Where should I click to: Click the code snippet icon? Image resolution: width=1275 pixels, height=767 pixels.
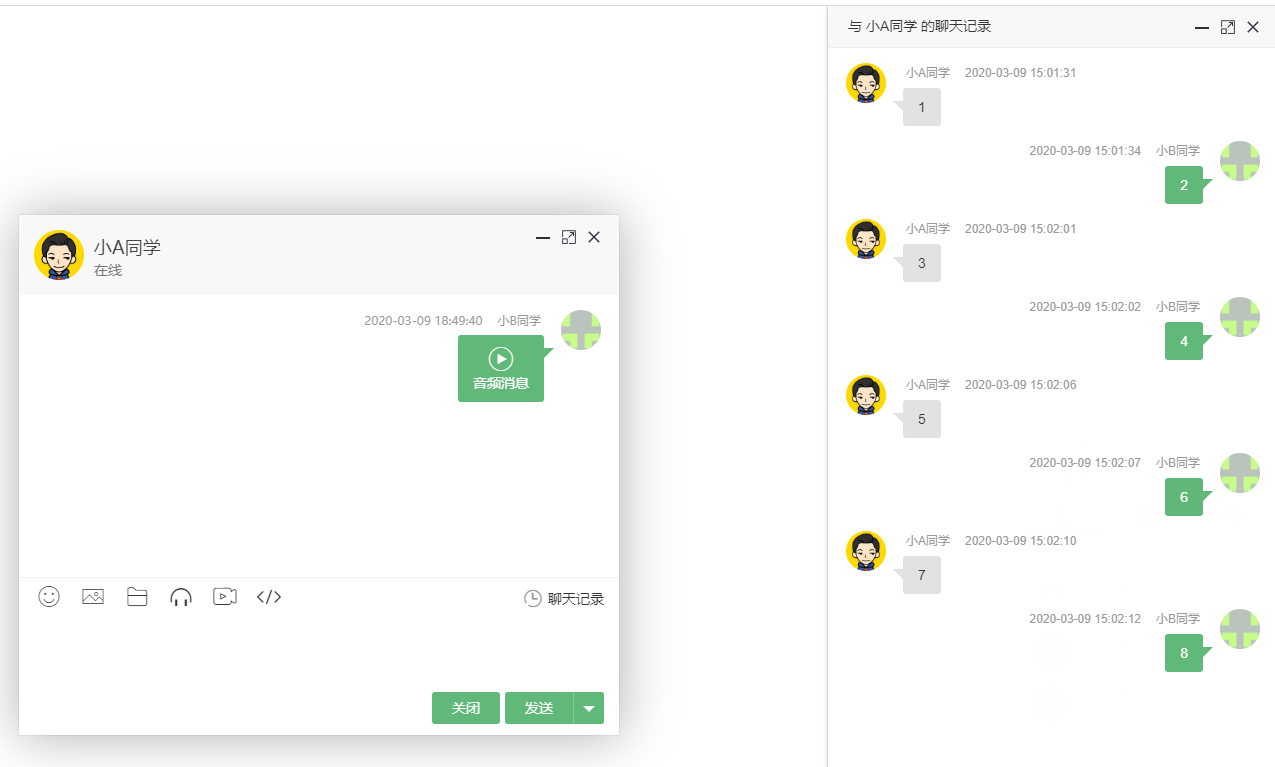pyautogui.click(x=269, y=597)
